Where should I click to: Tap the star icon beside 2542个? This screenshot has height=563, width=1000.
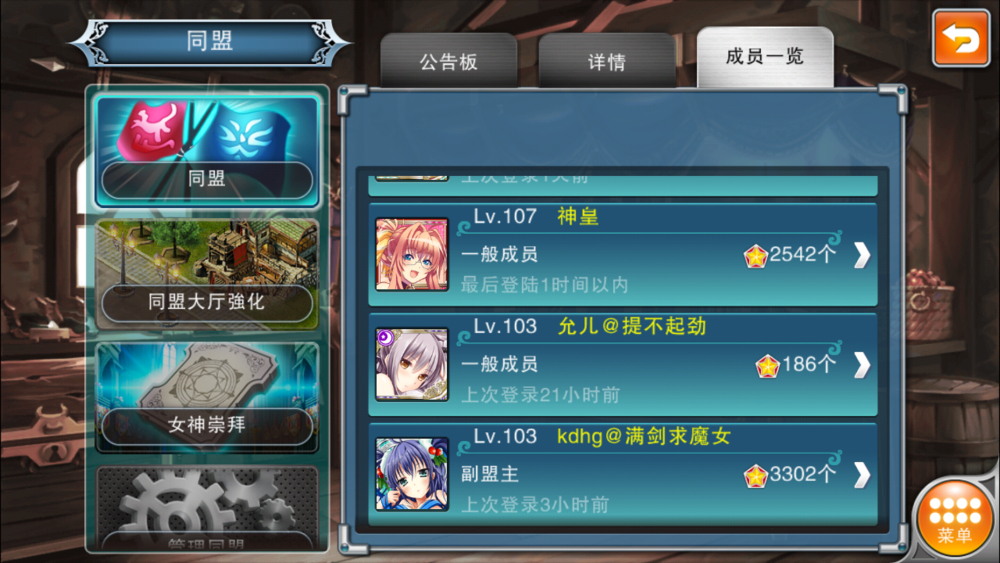(756, 256)
